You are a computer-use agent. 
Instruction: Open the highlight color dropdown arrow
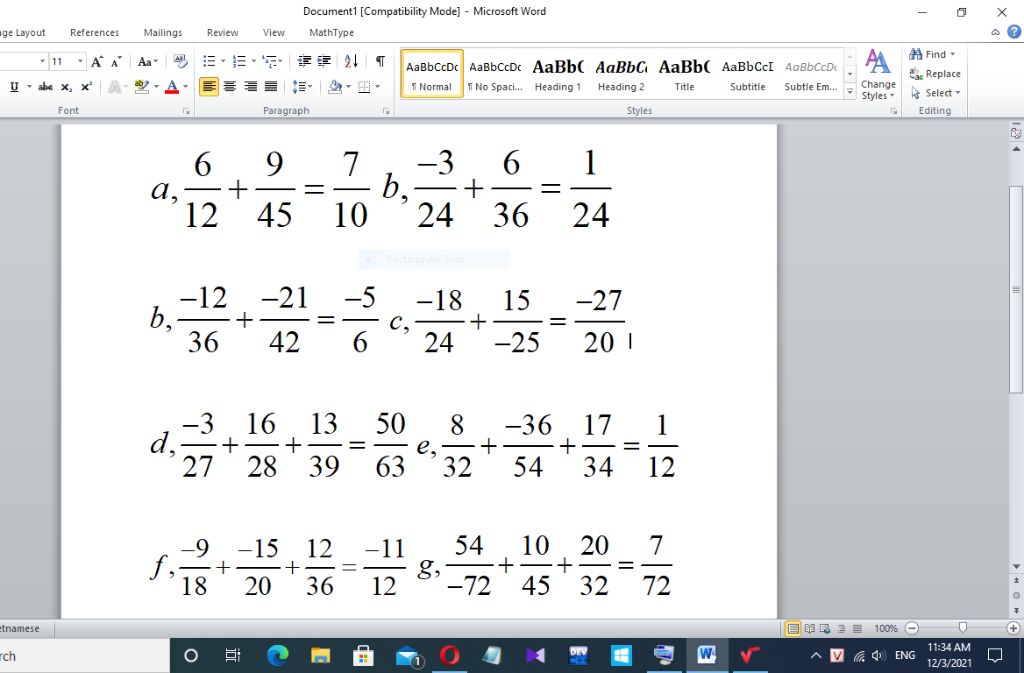(x=157, y=87)
